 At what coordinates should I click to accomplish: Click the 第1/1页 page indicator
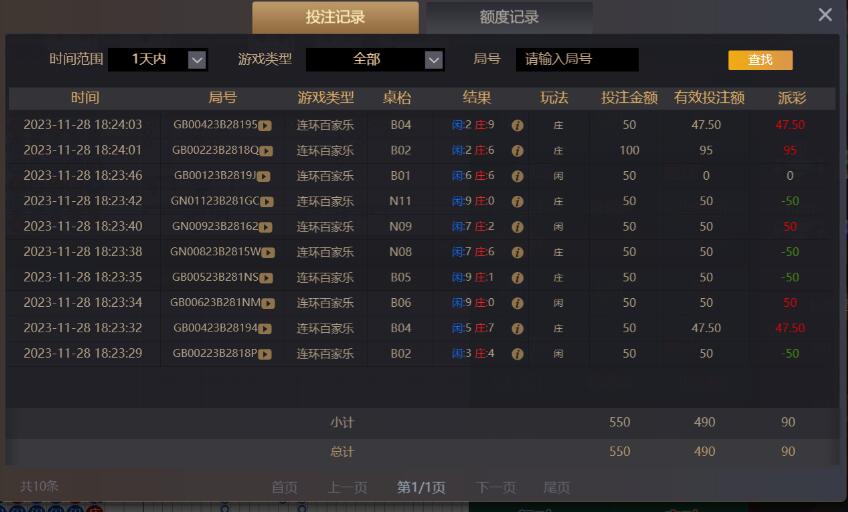click(421, 488)
